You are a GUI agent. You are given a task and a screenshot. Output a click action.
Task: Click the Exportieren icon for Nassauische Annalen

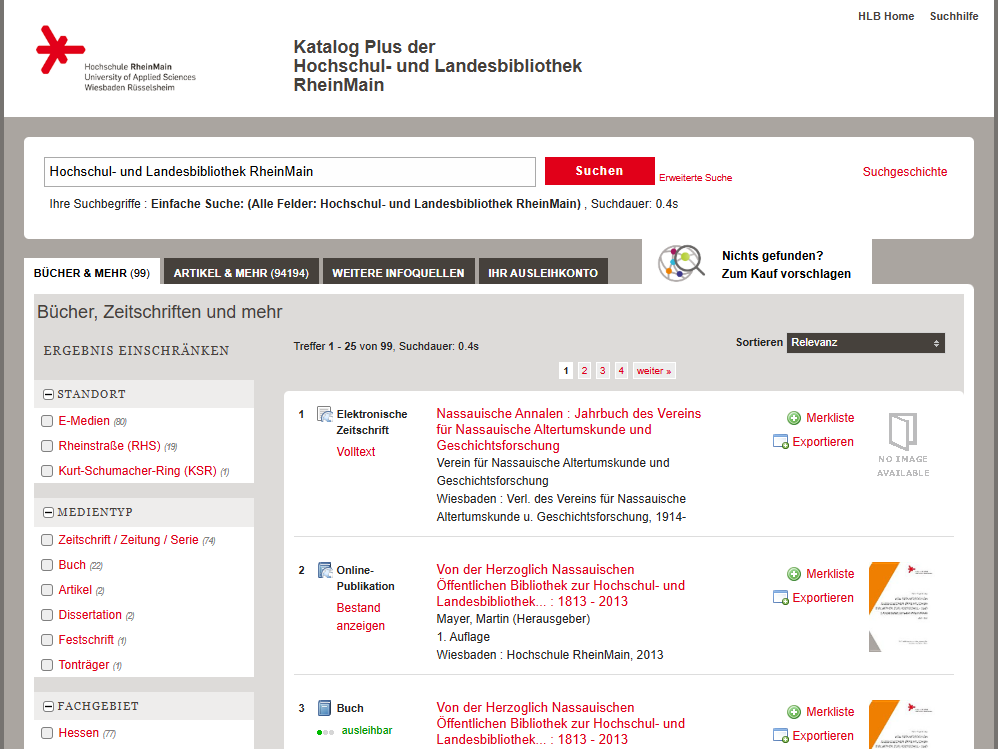click(x=781, y=442)
